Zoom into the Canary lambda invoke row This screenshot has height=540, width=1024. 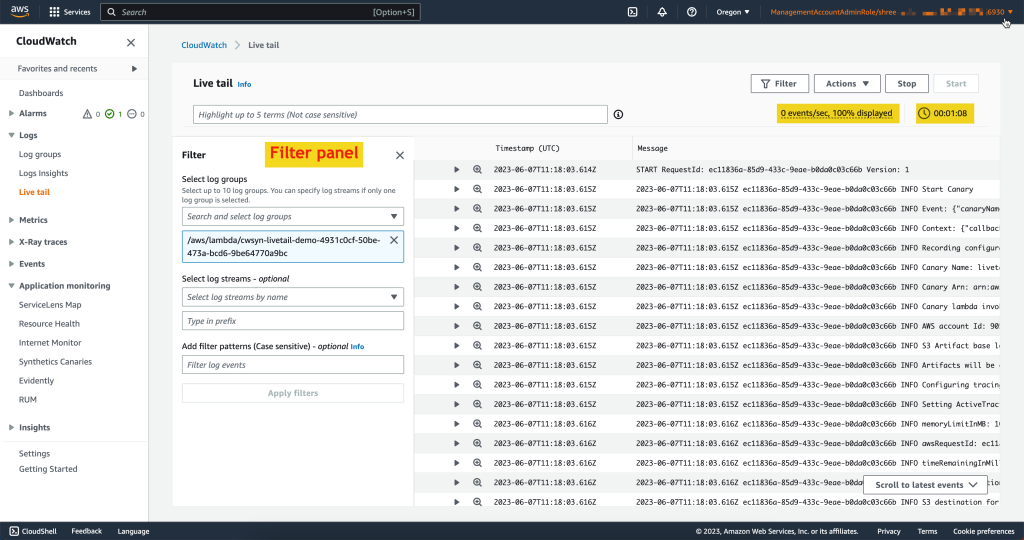pos(477,307)
